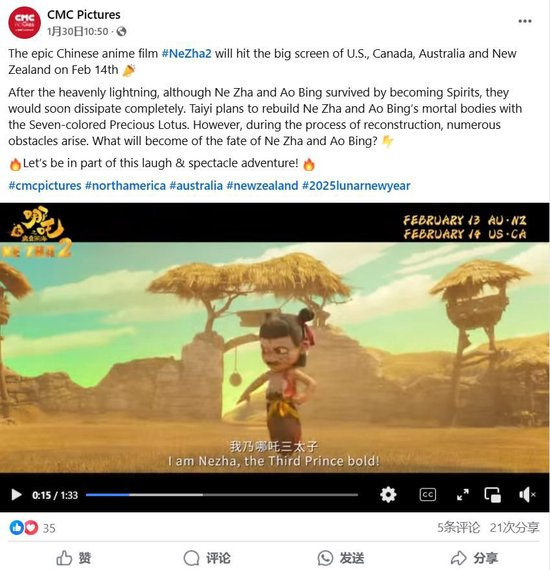Expand video to fullscreen

[x=462, y=495]
